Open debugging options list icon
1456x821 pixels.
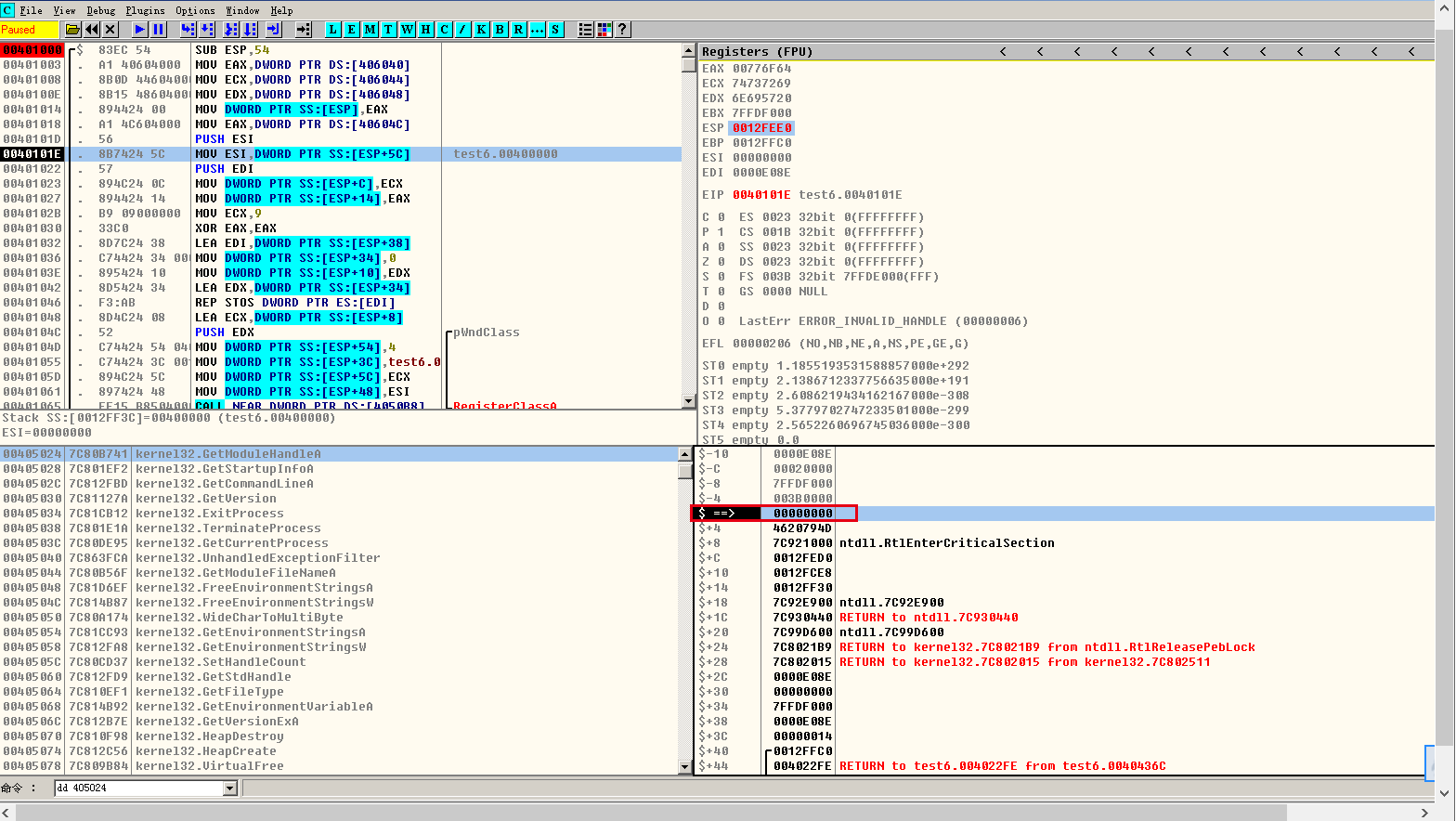coord(586,30)
